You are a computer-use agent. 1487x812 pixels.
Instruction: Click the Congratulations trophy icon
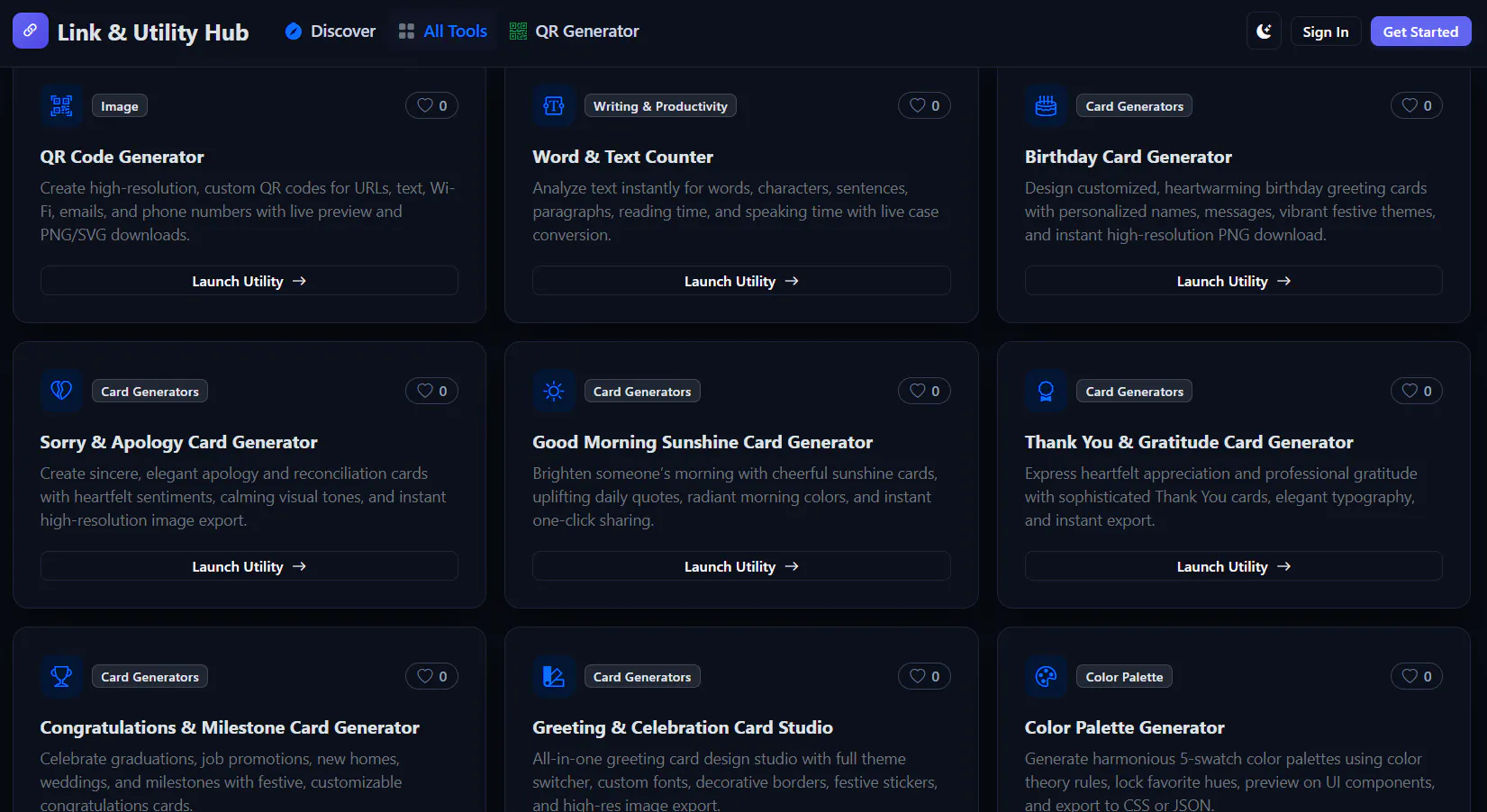61,677
